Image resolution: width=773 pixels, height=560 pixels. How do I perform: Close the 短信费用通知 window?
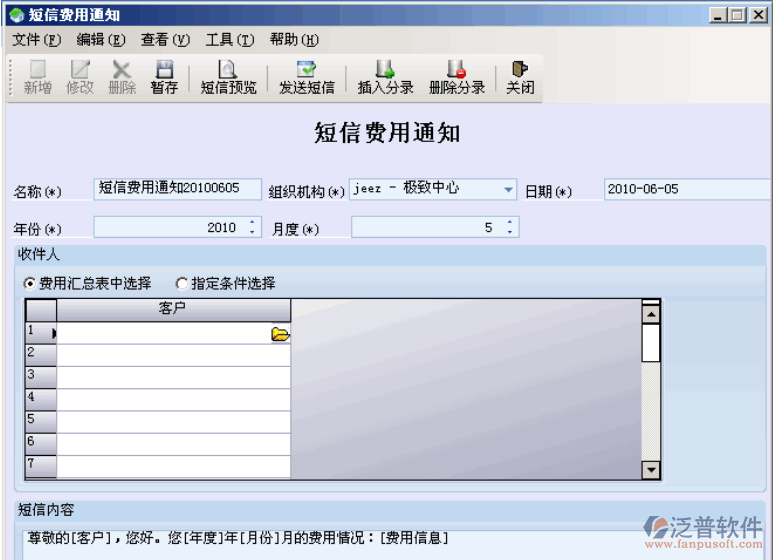758,15
